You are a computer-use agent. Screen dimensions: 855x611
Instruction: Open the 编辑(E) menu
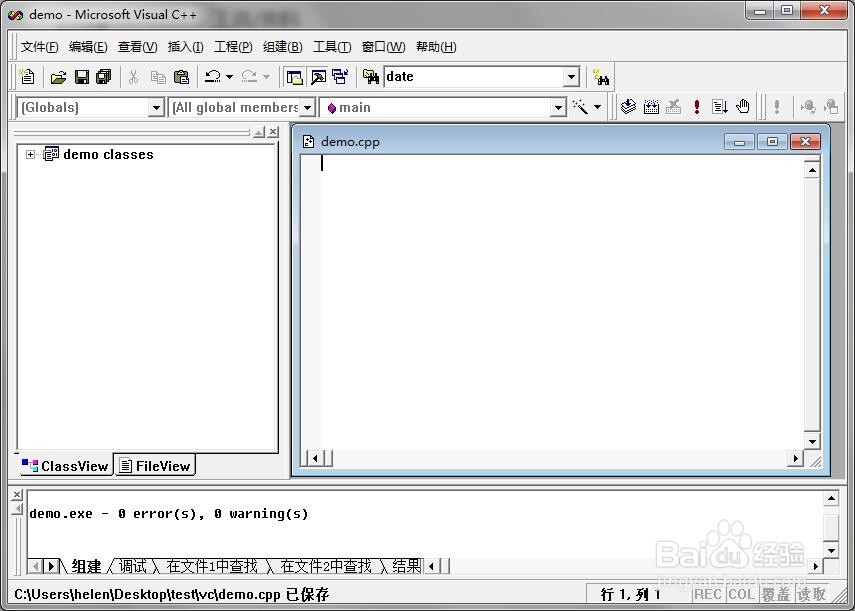[88, 47]
